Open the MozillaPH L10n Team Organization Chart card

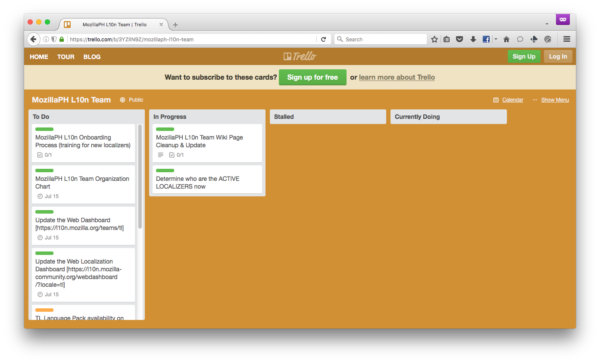83,184
